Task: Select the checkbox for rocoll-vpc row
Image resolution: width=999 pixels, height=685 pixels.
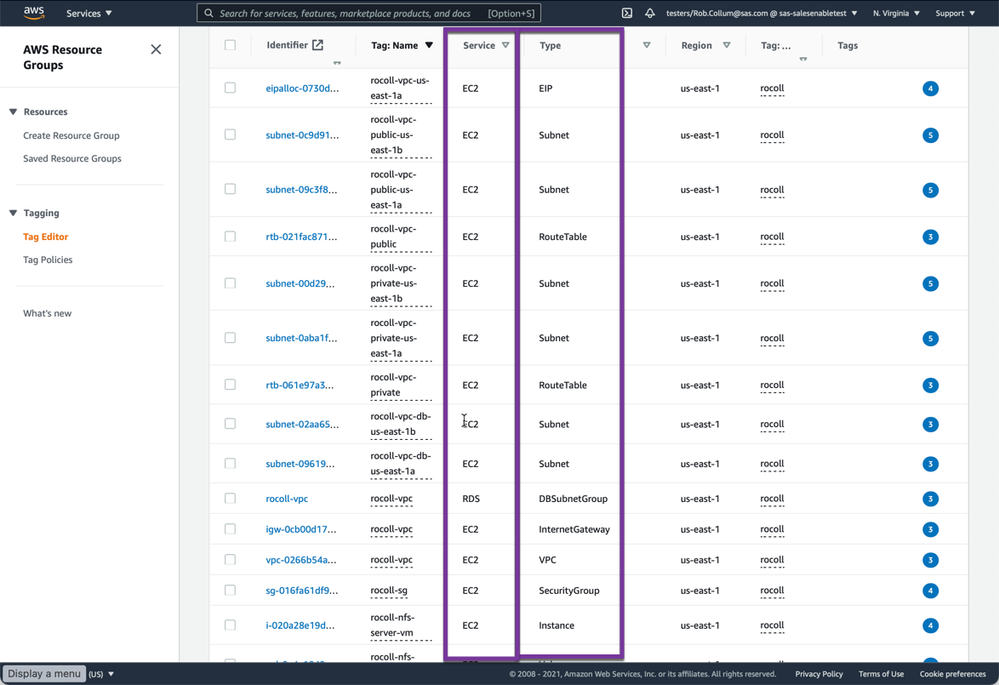Action: pyautogui.click(x=230, y=498)
